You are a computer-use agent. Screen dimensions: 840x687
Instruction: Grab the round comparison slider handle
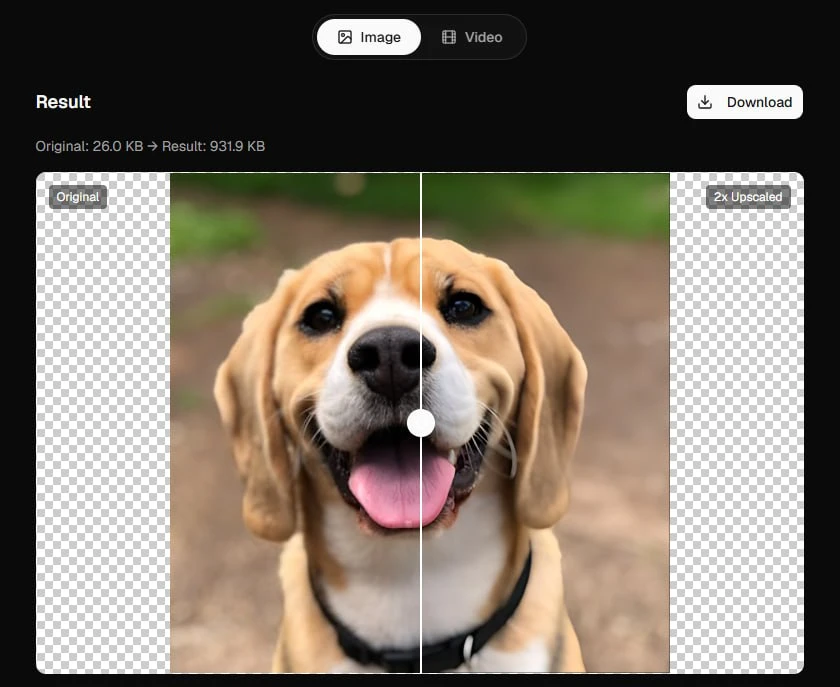click(x=421, y=423)
